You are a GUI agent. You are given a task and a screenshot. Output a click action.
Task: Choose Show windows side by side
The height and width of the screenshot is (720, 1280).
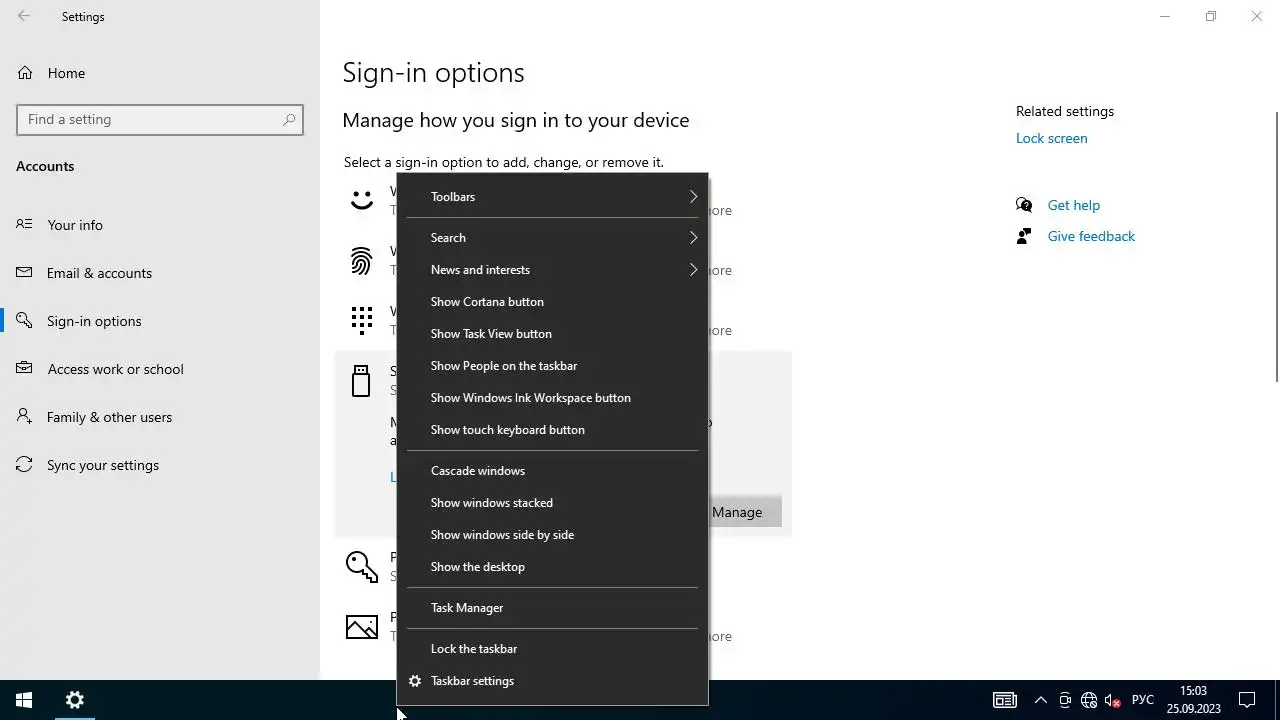(x=552, y=535)
